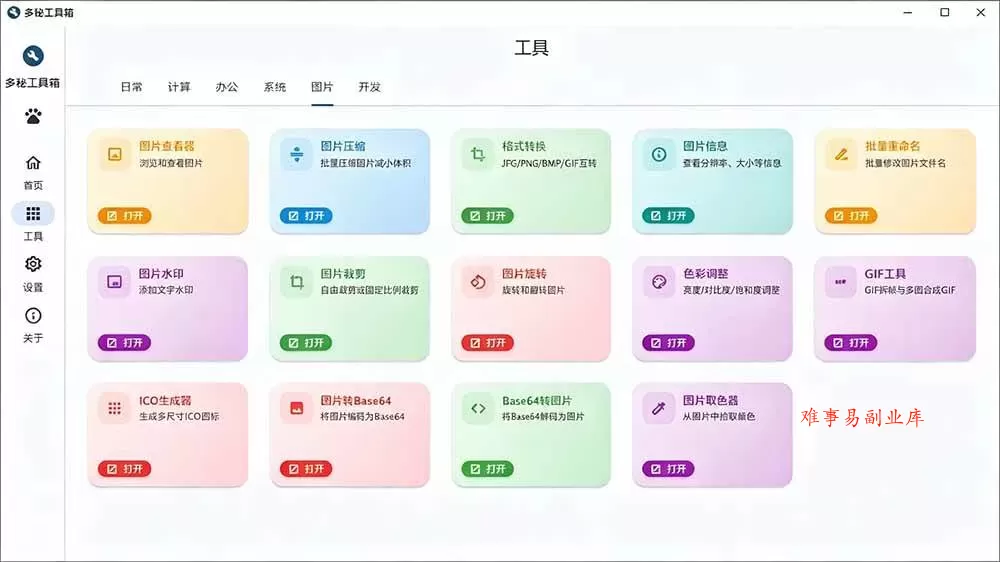Click the 批量修改图片文件名 description
Image resolution: width=1000 pixels, height=562 pixels.
906,163
